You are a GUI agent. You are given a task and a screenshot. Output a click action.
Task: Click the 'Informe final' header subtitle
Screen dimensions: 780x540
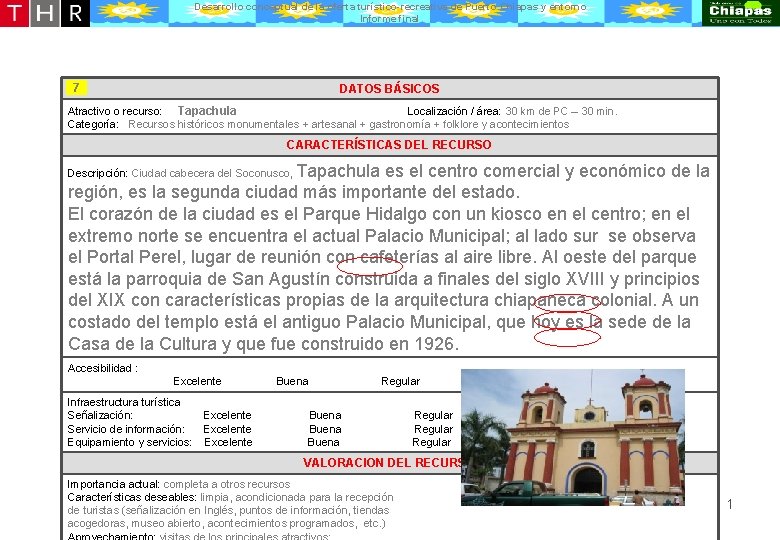[x=389, y=19]
